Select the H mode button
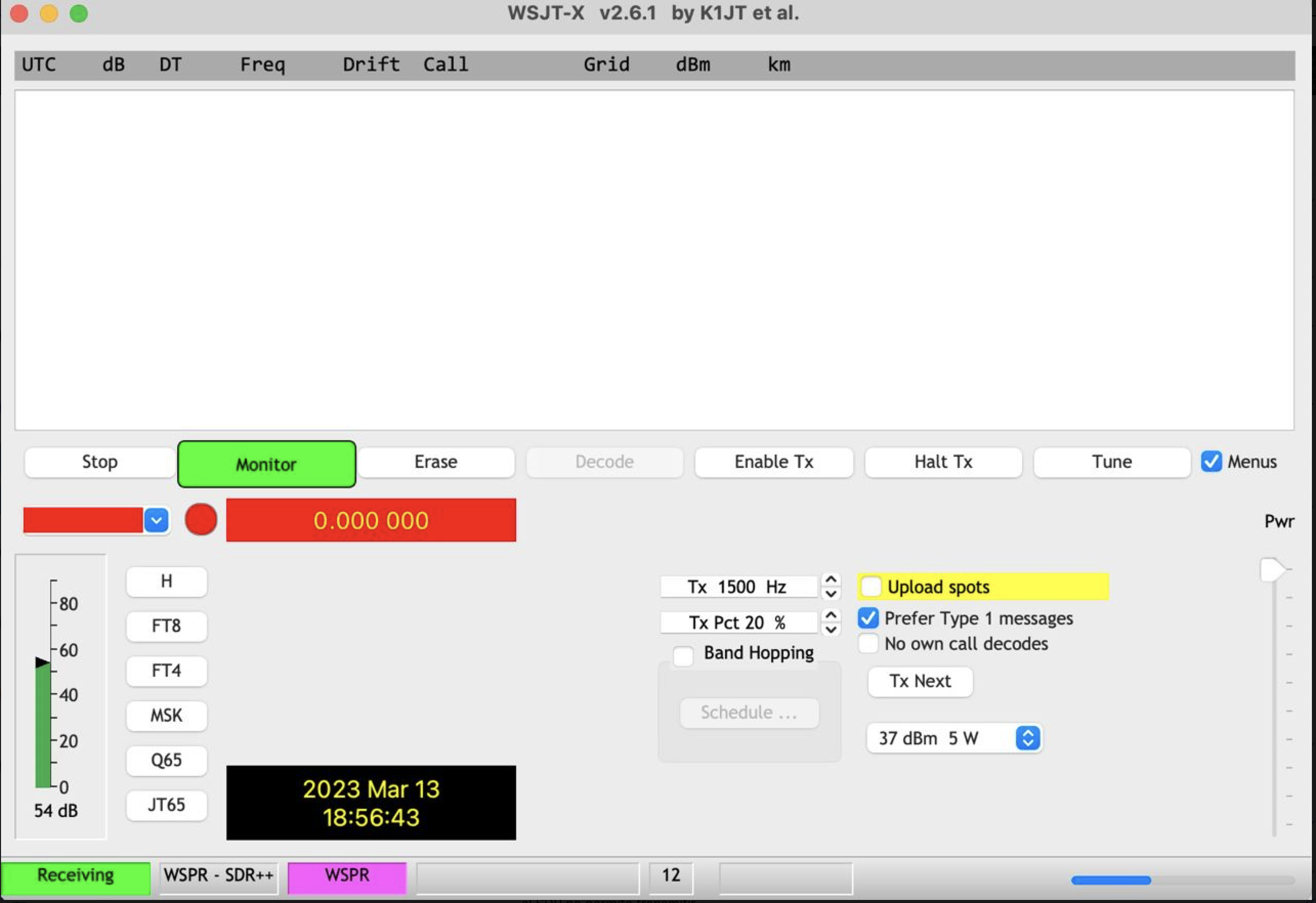Viewport: 1316px width, 903px height. [x=166, y=582]
